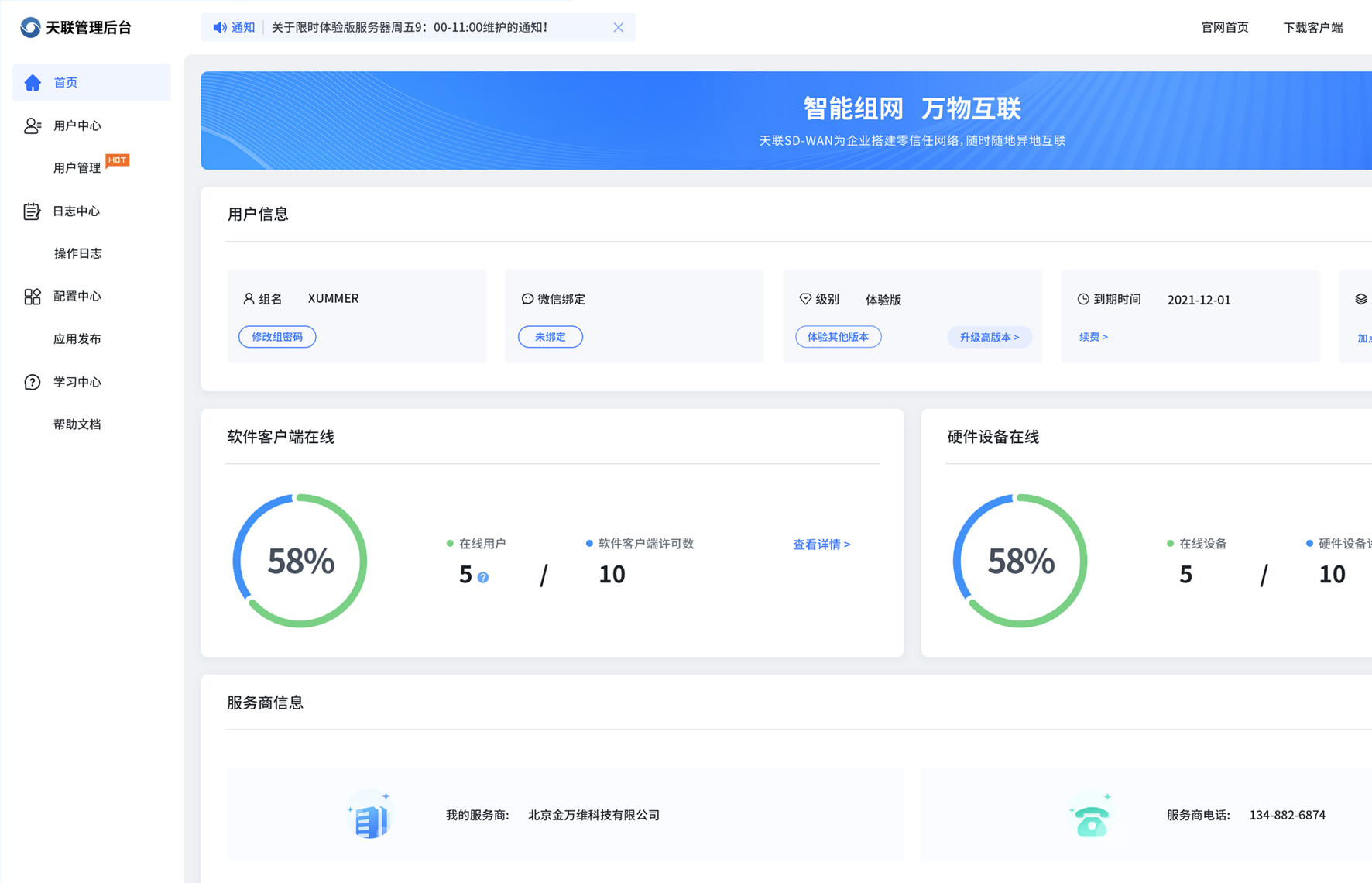
Task: Click the 学习中心 question mark icon
Action: click(x=33, y=382)
